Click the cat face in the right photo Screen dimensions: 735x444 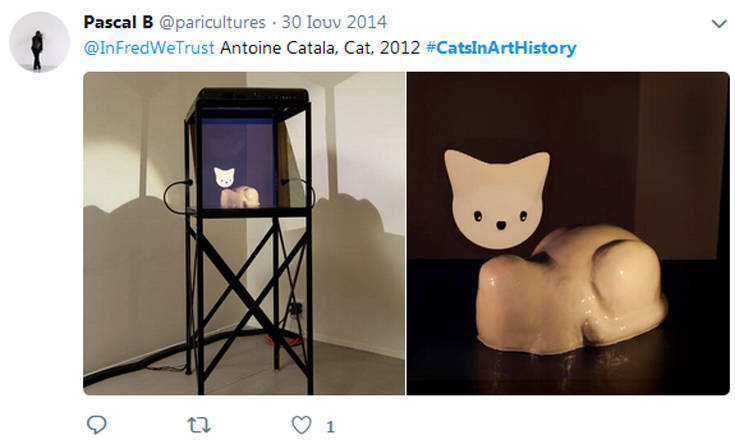(x=497, y=199)
